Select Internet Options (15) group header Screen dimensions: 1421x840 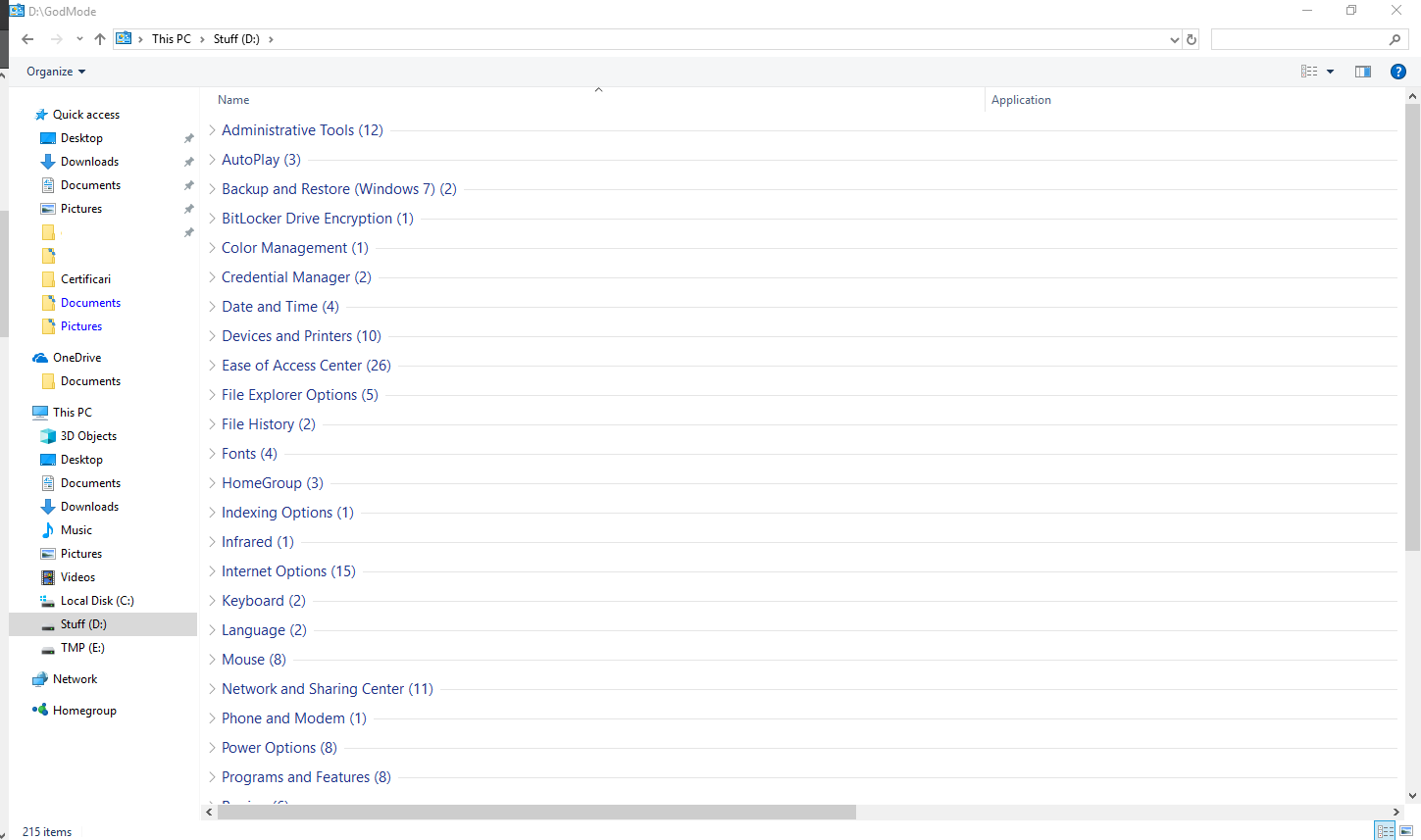coord(288,571)
